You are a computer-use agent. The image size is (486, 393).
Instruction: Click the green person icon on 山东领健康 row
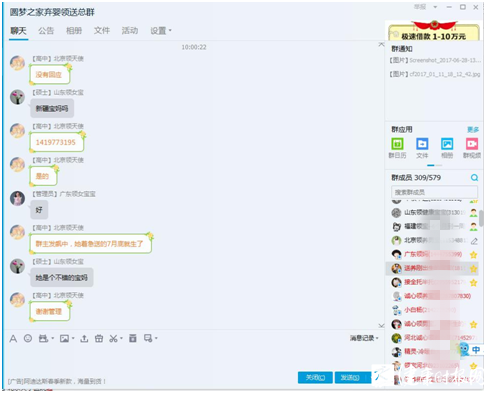pyautogui.click(x=473, y=212)
